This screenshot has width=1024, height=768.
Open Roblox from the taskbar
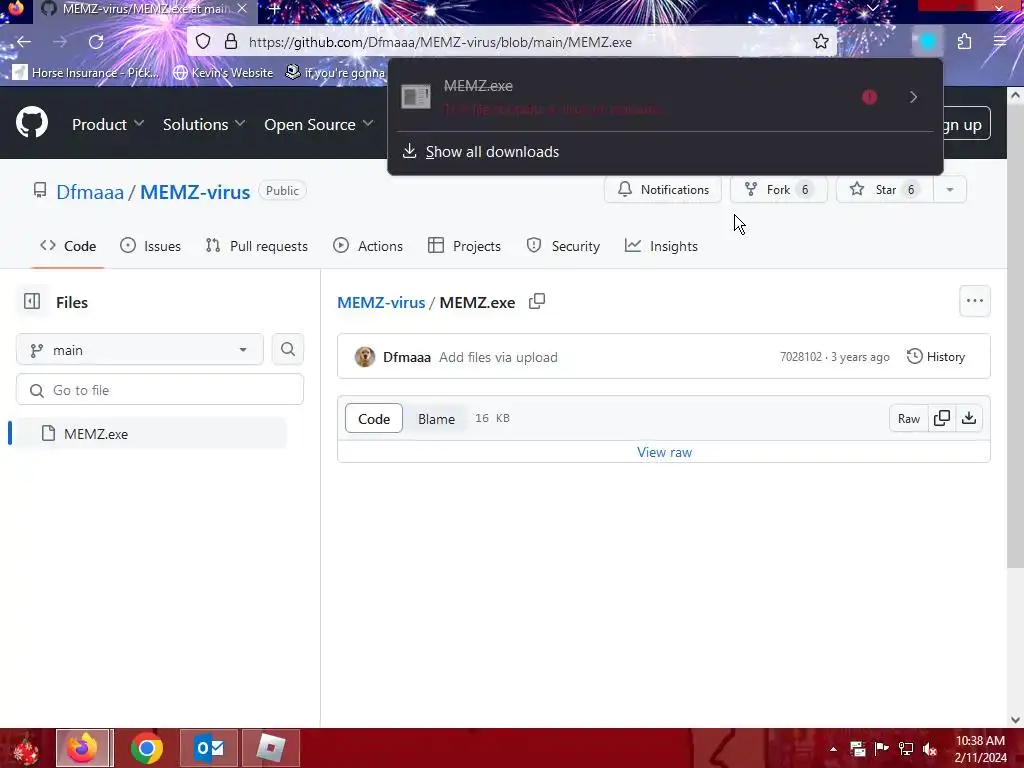(270, 748)
